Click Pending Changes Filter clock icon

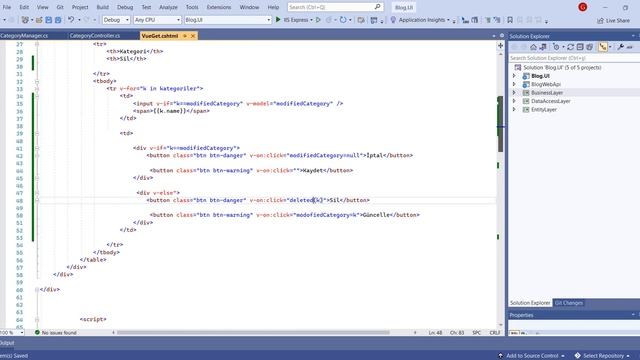556,47
